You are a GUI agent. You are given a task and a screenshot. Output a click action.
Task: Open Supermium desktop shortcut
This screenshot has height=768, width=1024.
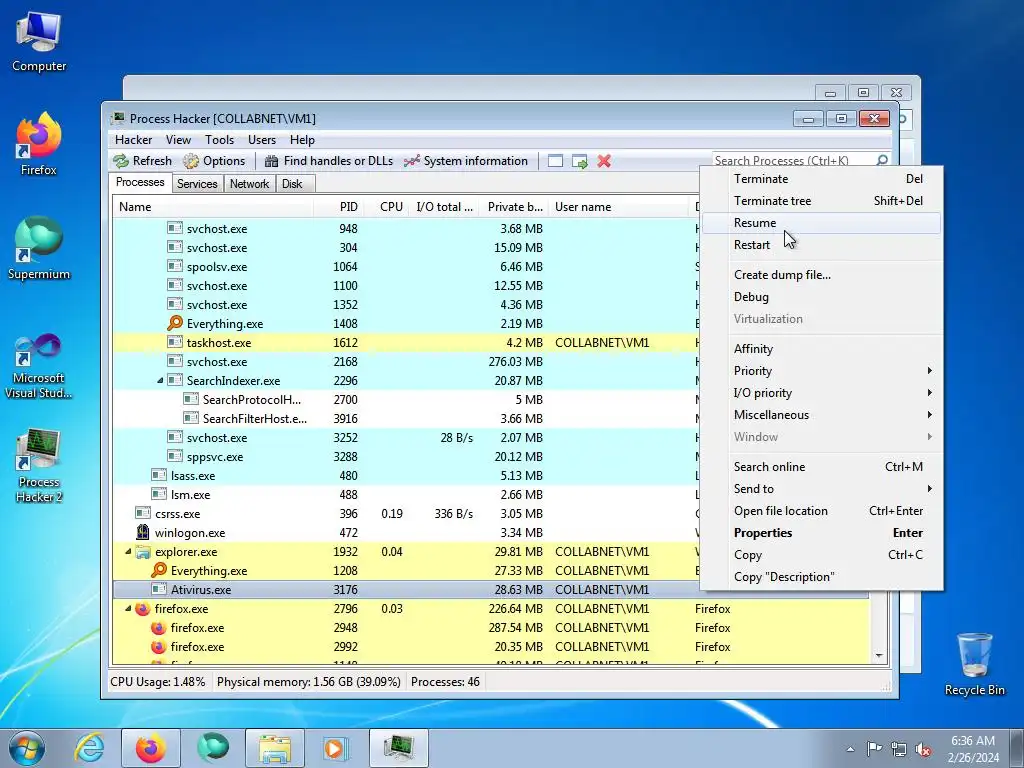(39, 249)
